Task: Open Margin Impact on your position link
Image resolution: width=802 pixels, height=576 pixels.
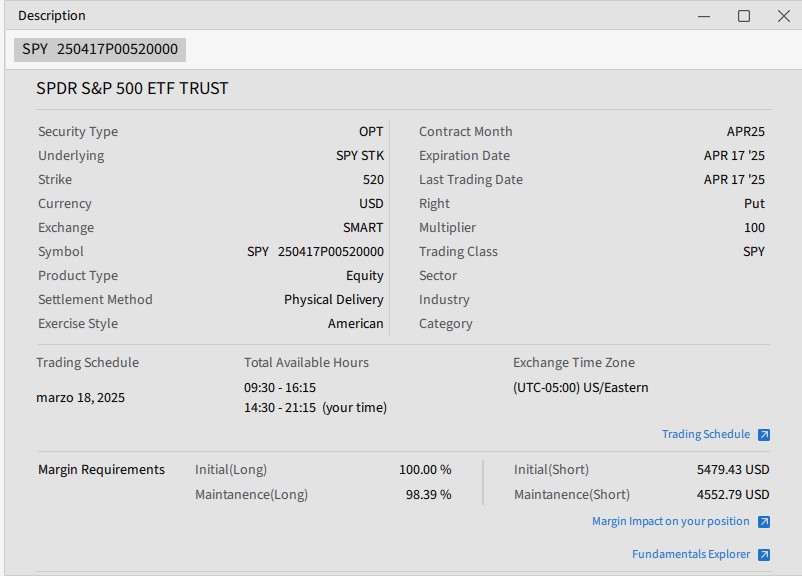Action: tap(670, 522)
